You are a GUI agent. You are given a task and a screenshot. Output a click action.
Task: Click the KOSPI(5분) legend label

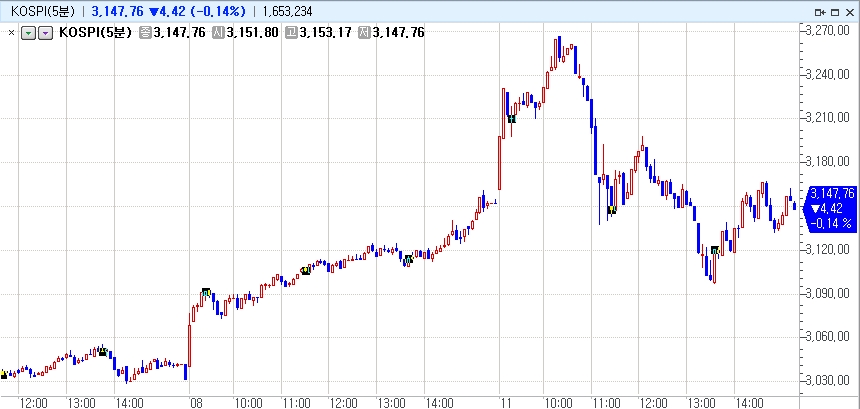point(96,33)
